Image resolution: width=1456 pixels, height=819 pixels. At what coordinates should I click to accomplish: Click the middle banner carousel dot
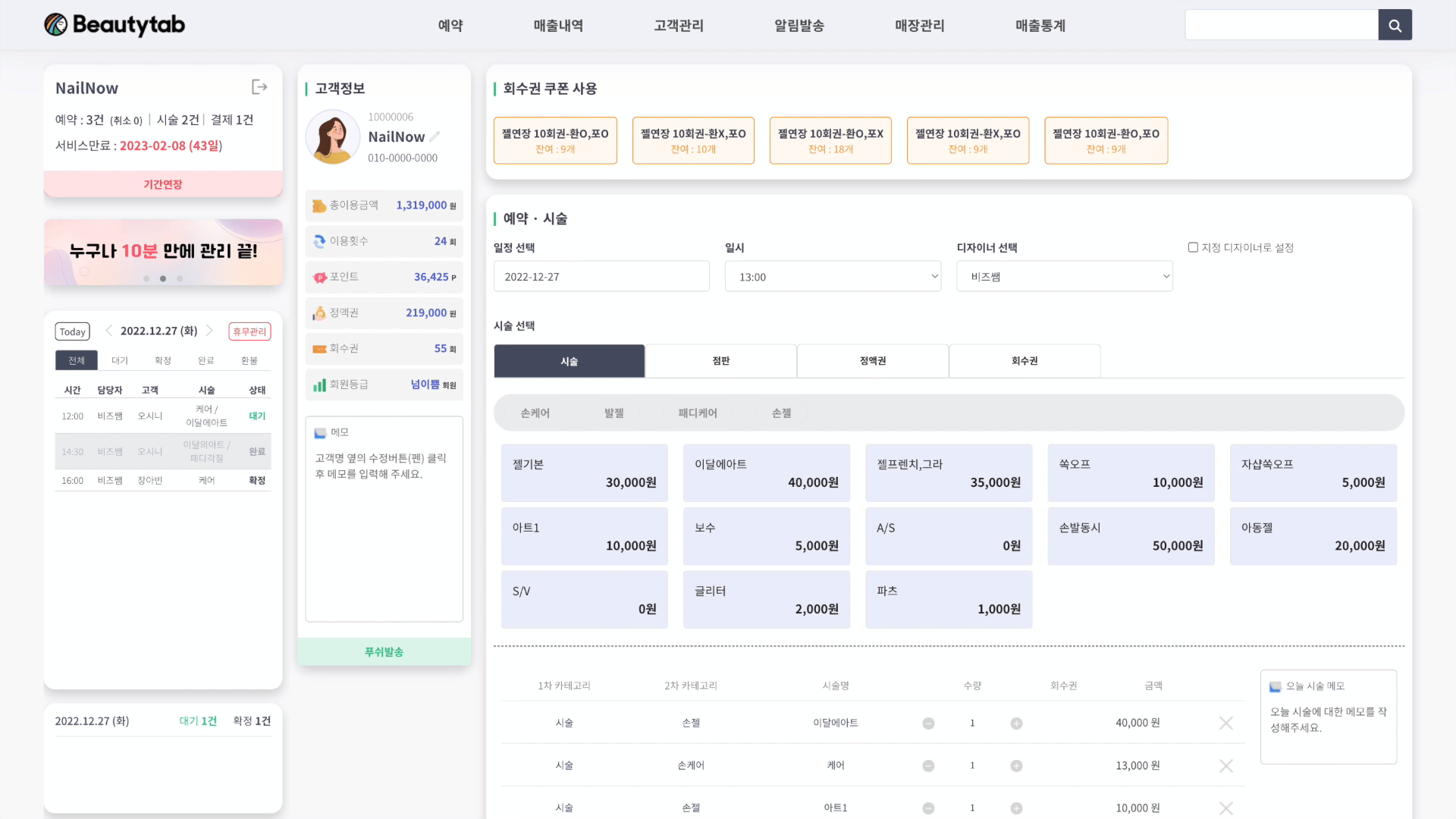tap(163, 278)
